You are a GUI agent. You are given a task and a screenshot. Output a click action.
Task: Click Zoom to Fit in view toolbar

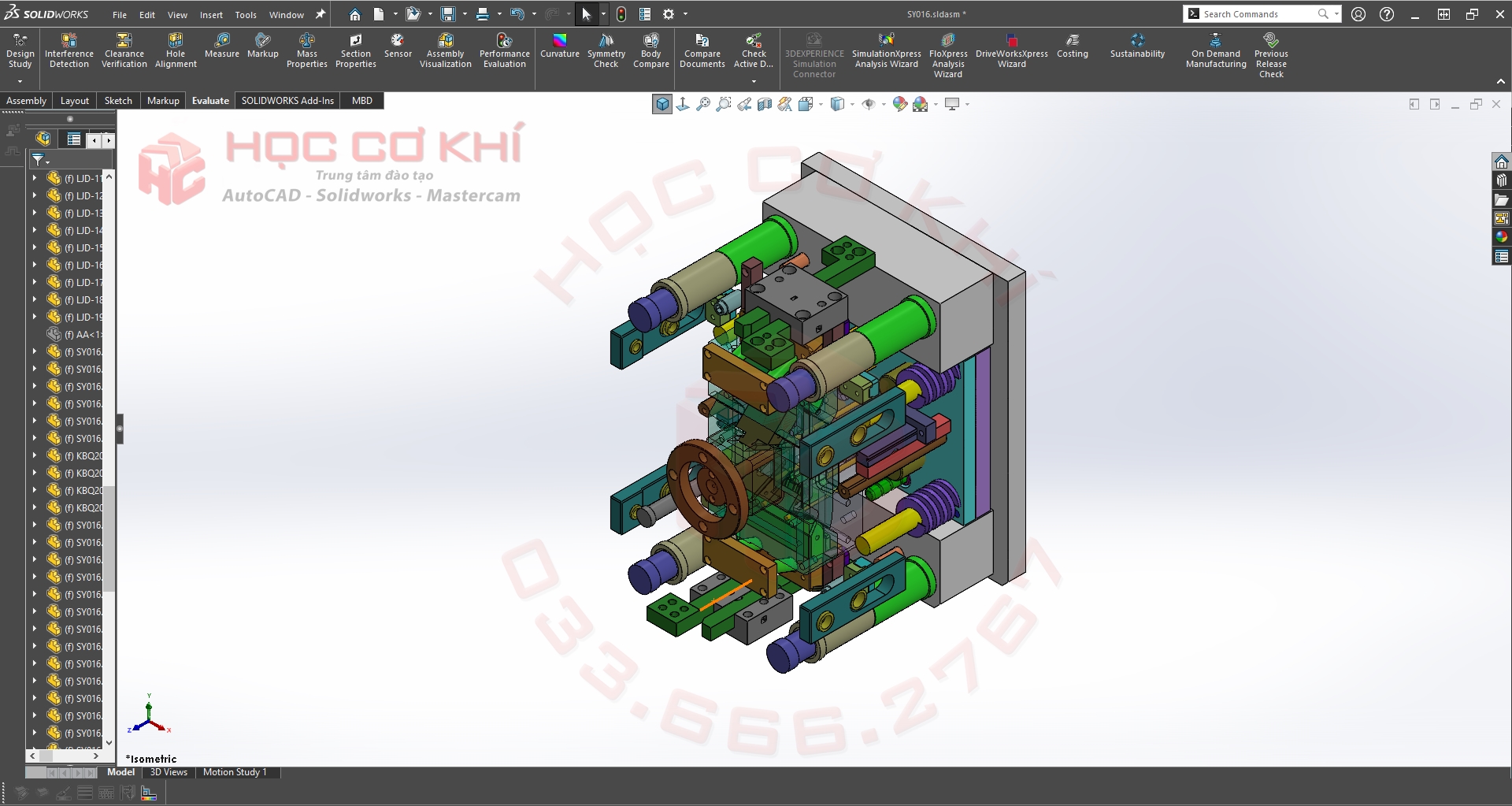coord(703,104)
